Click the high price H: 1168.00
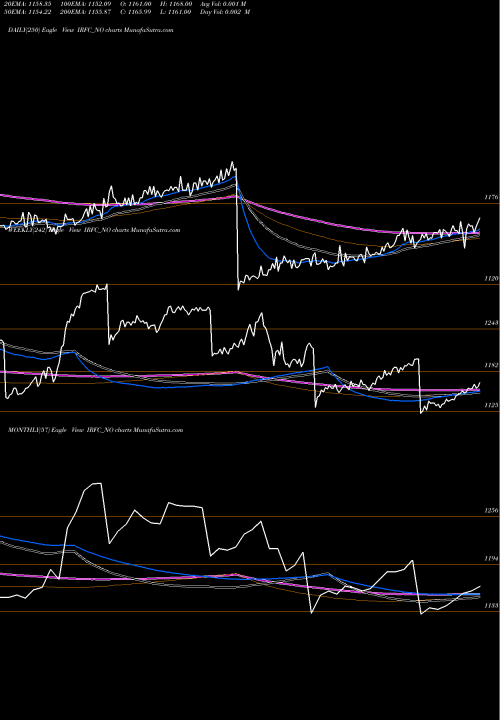Viewport: 500px width, 720px height. pyautogui.click(x=175, y=4)
